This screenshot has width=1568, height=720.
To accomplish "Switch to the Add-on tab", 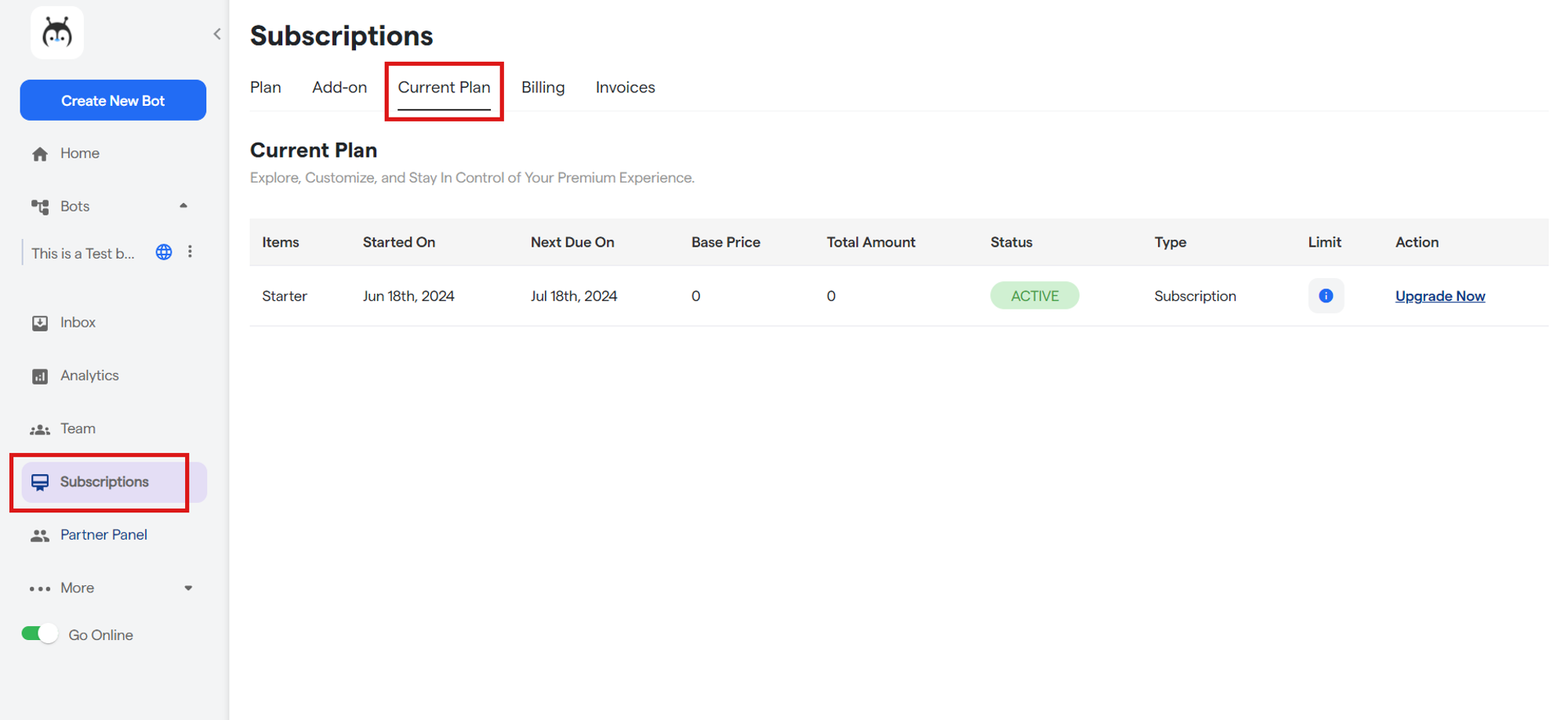I will 339,88.
